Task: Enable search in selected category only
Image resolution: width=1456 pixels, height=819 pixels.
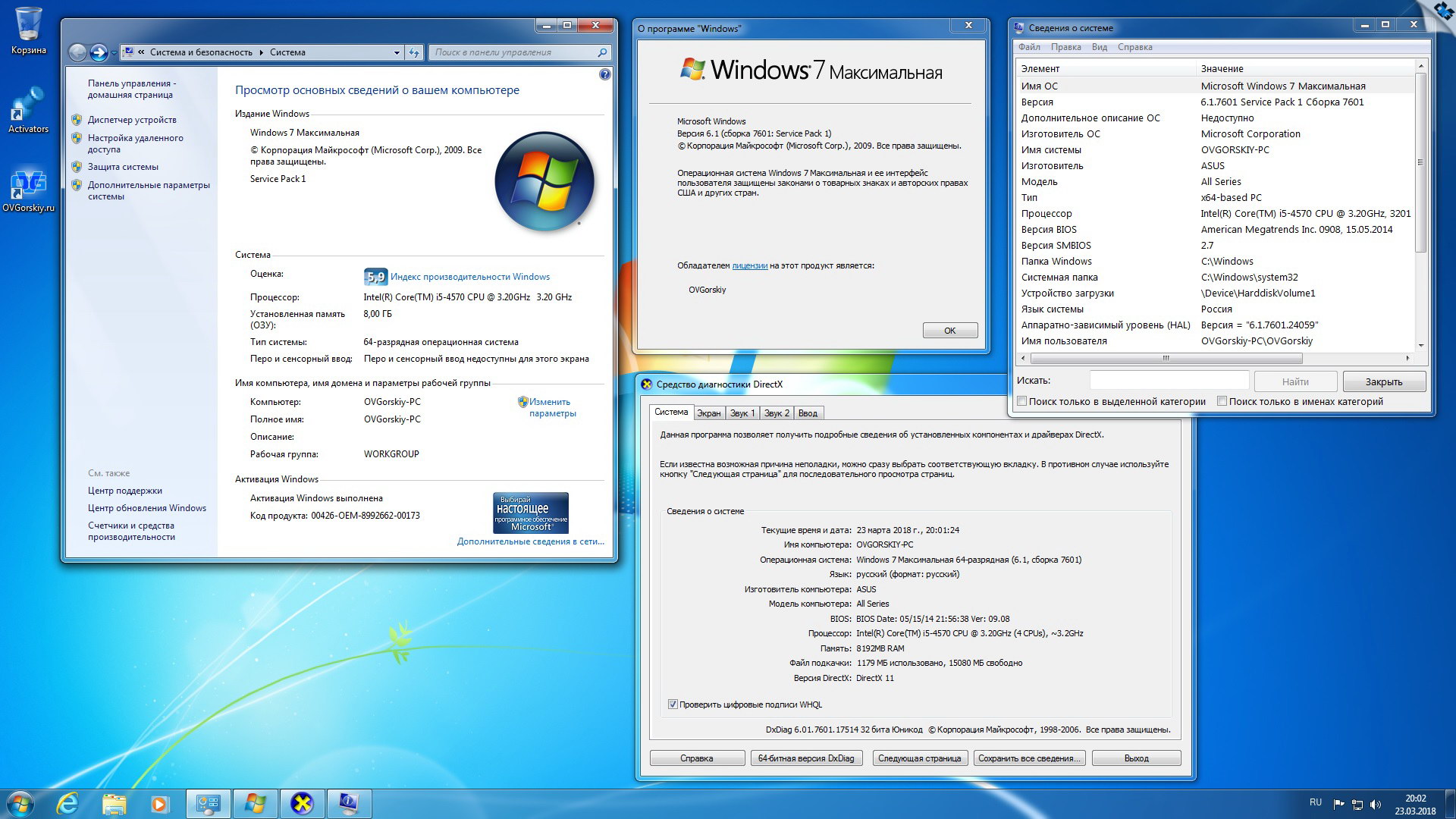Action: pyautogui.click(x=1022, y=401)
